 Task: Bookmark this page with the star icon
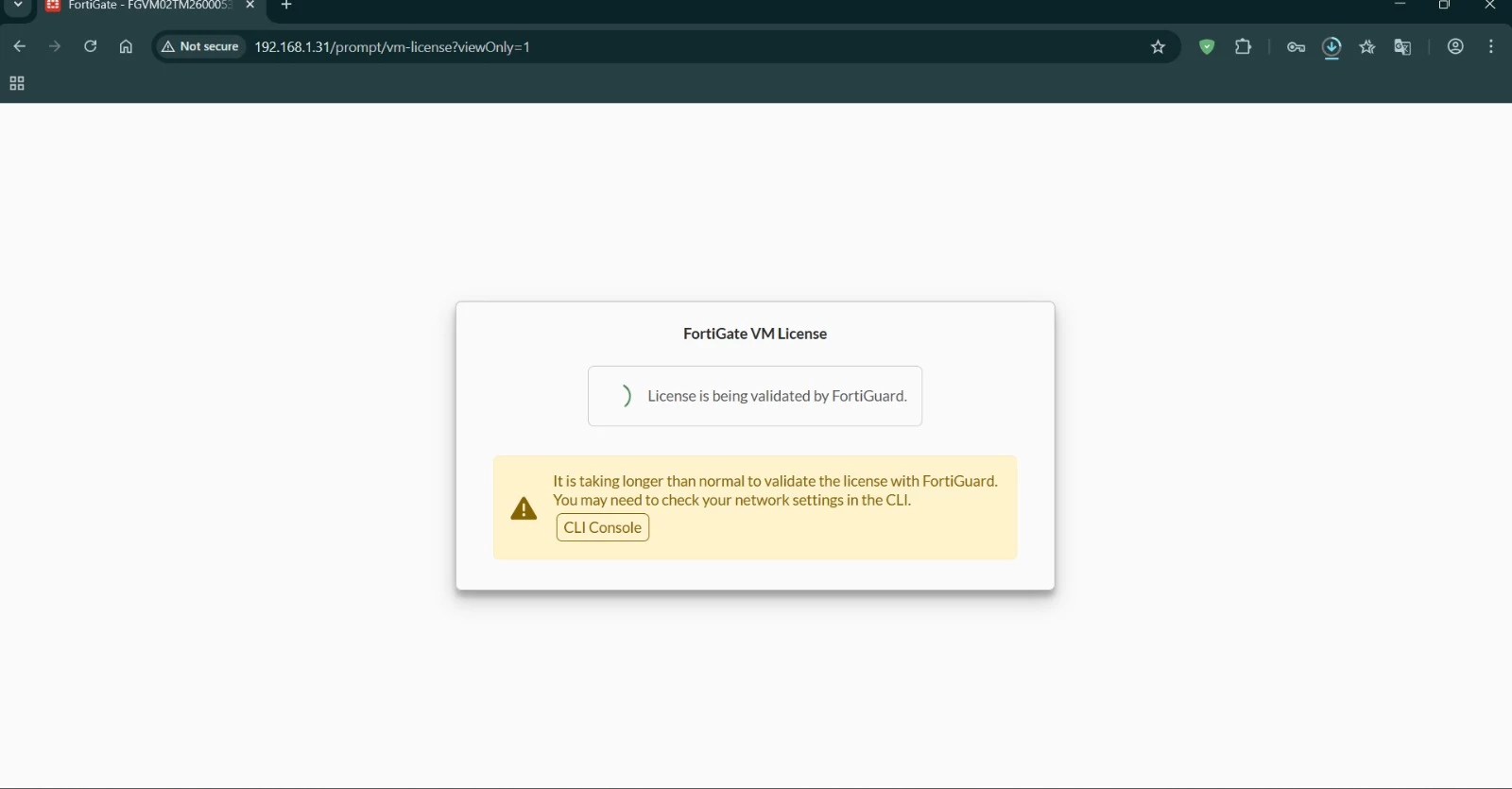[1158, 47]
